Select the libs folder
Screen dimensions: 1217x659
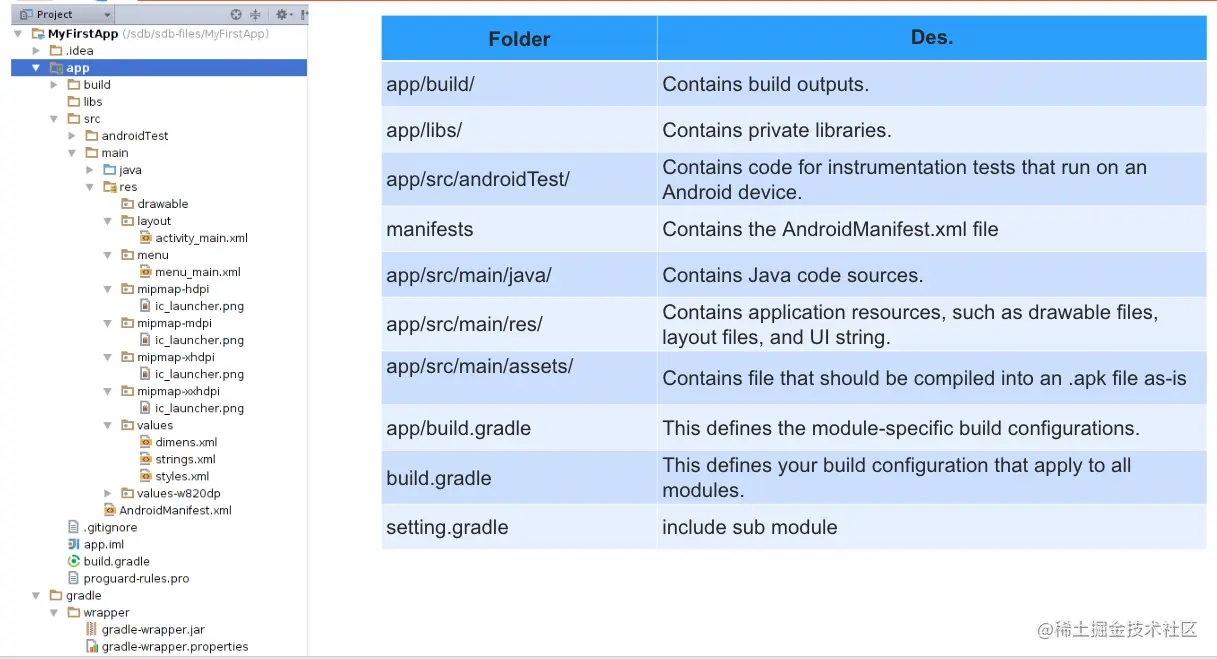pos(92,102)
